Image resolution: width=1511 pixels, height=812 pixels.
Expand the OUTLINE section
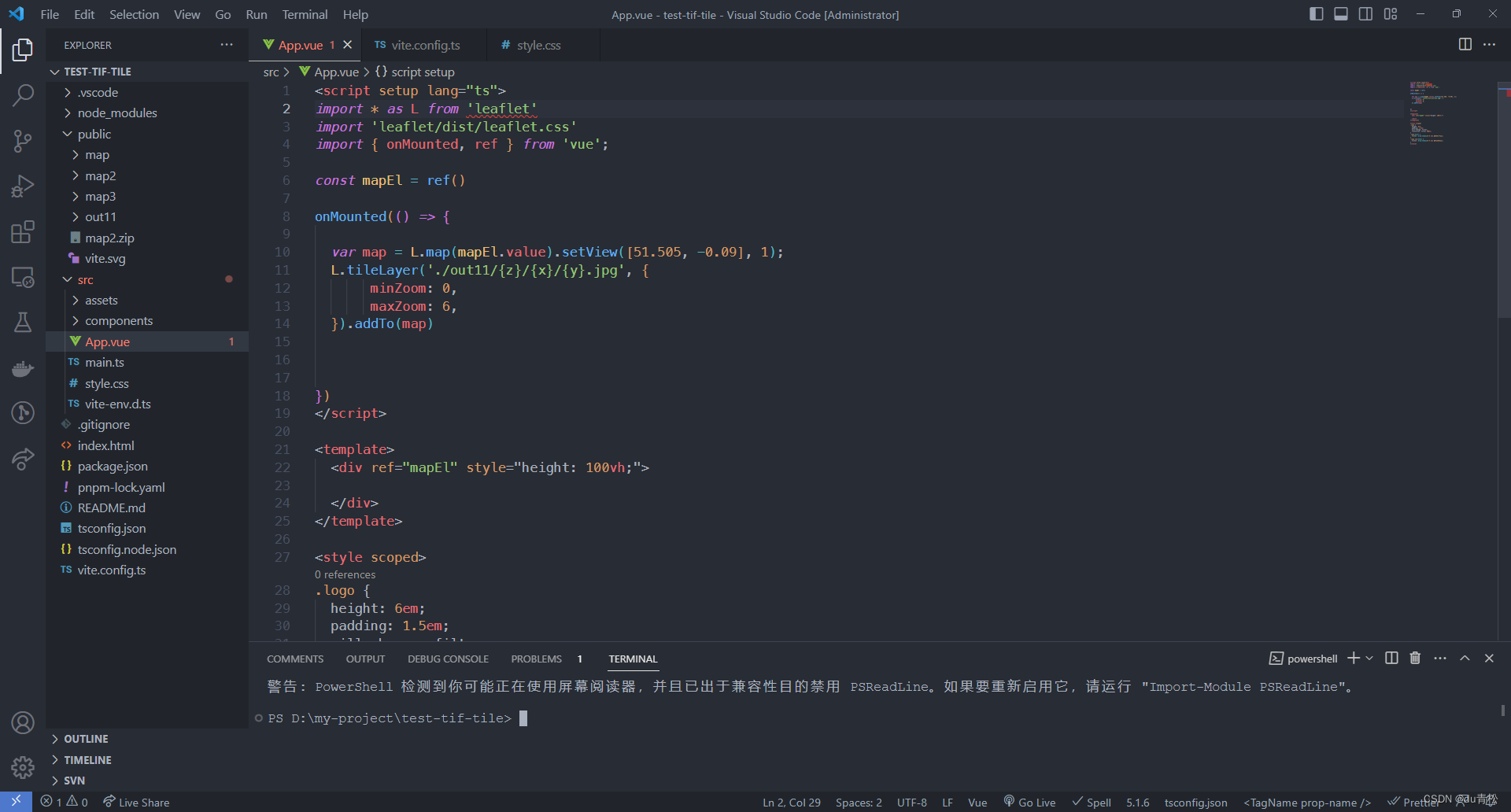147,739
